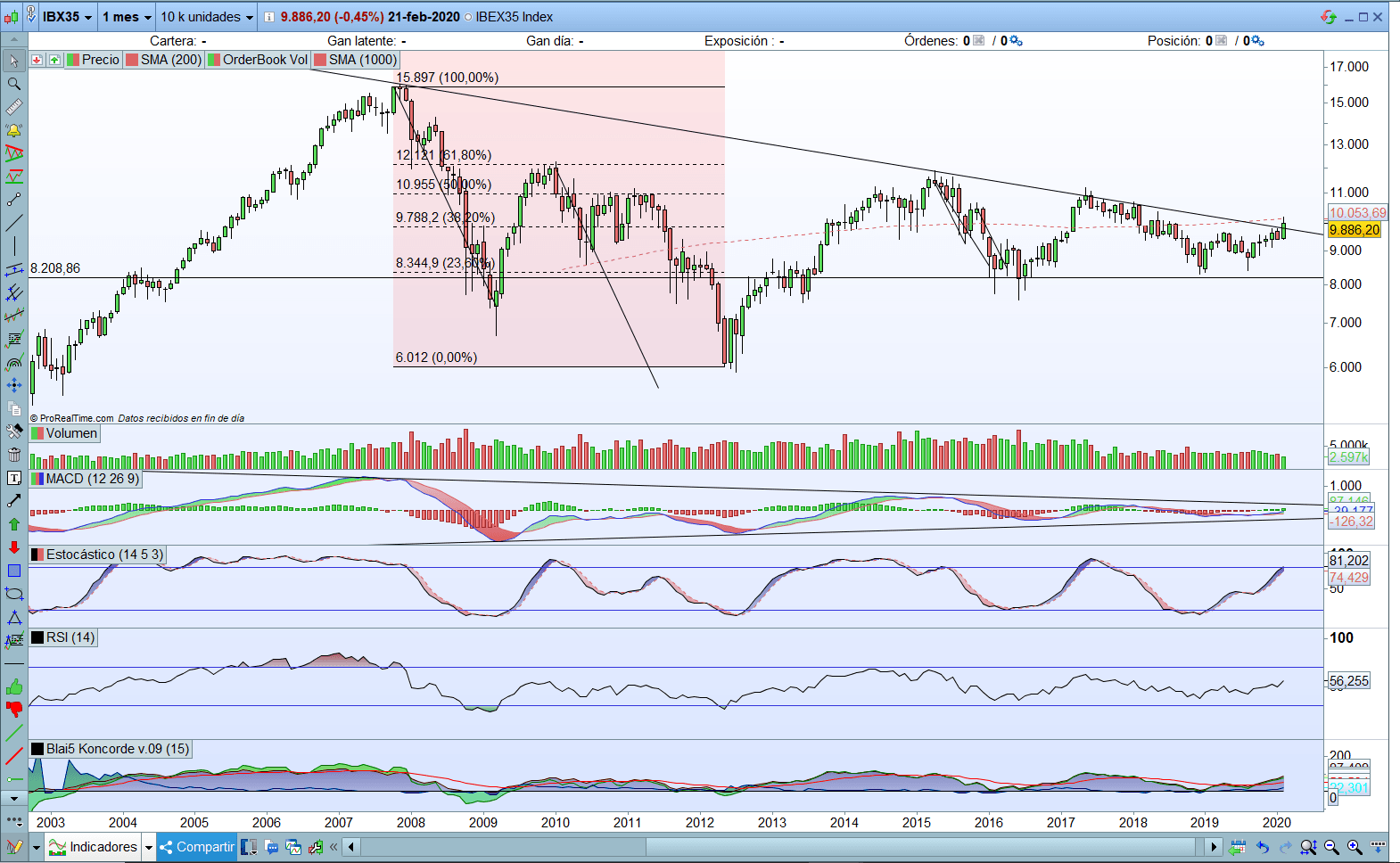1400x863 pixels.
Task: Toggle the SMA (1000) indicator label
Action: pyautogui.click(x=356, y=60)
